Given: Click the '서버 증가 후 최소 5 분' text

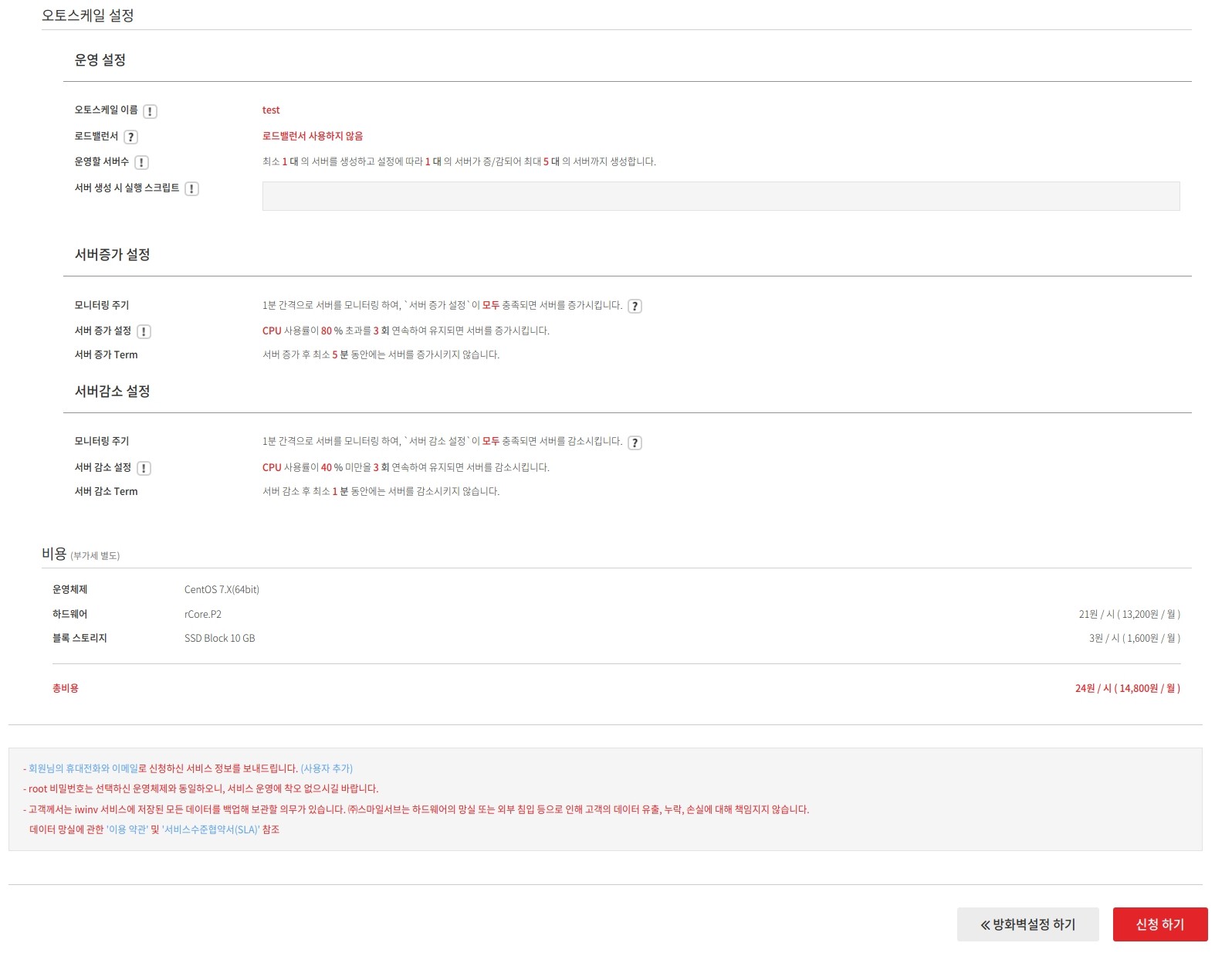Looking at the screenshot, I should pyautogui.click(x=381, y=354).
